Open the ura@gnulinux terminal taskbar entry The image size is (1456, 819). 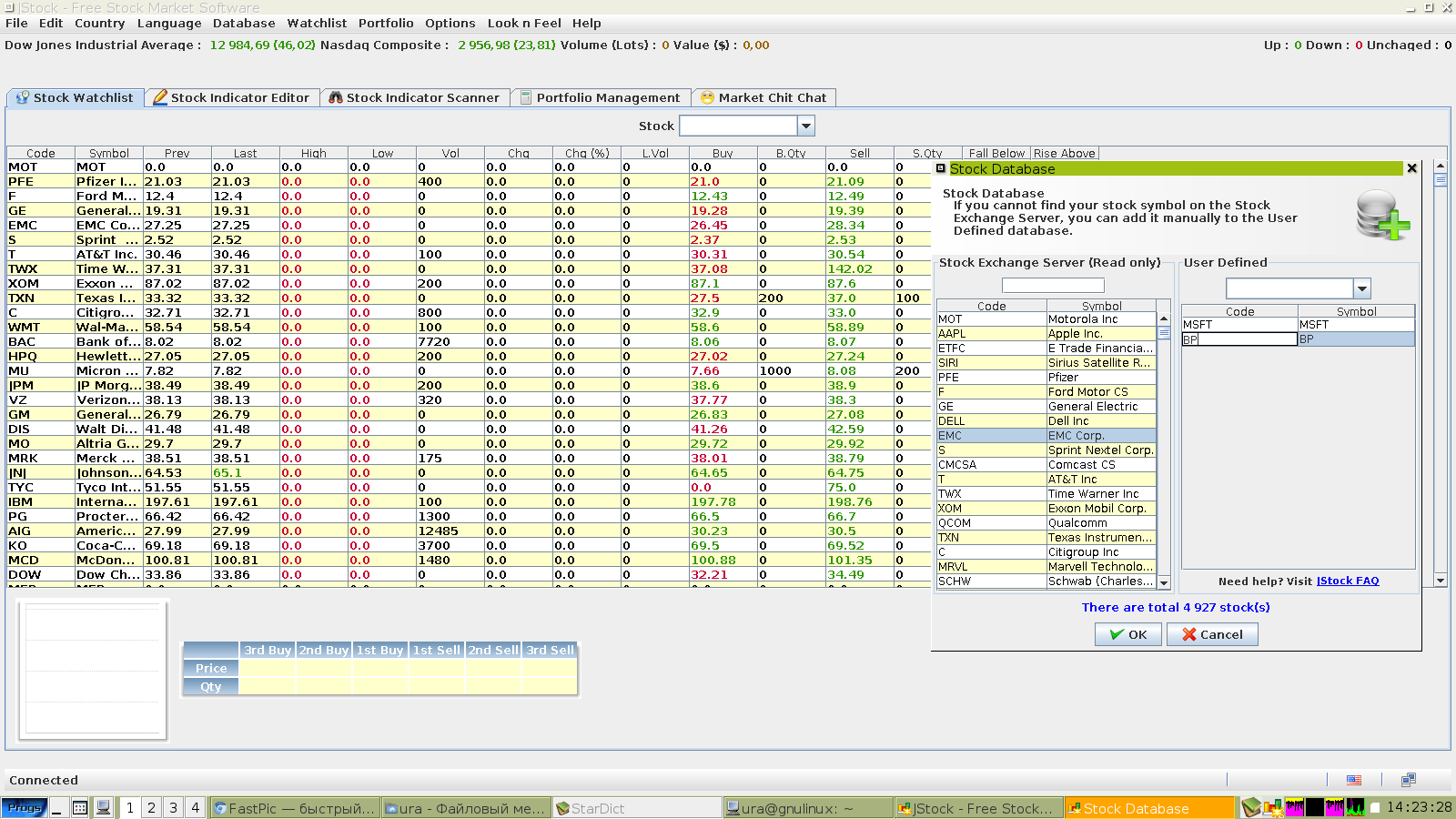[808, 808]
